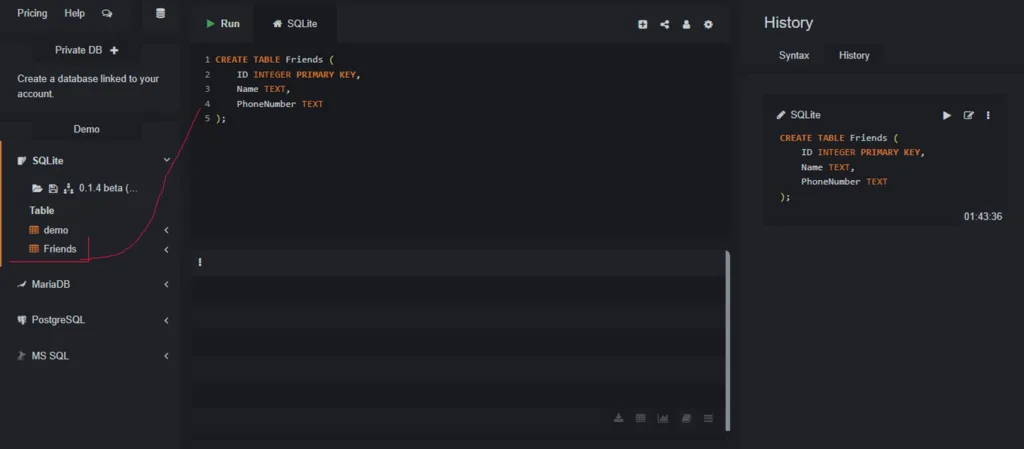This screenshot has width=1024, height=449.
Task: Collapse the SQLite database section
Action: pyautogui.click(x=166, y=160)
